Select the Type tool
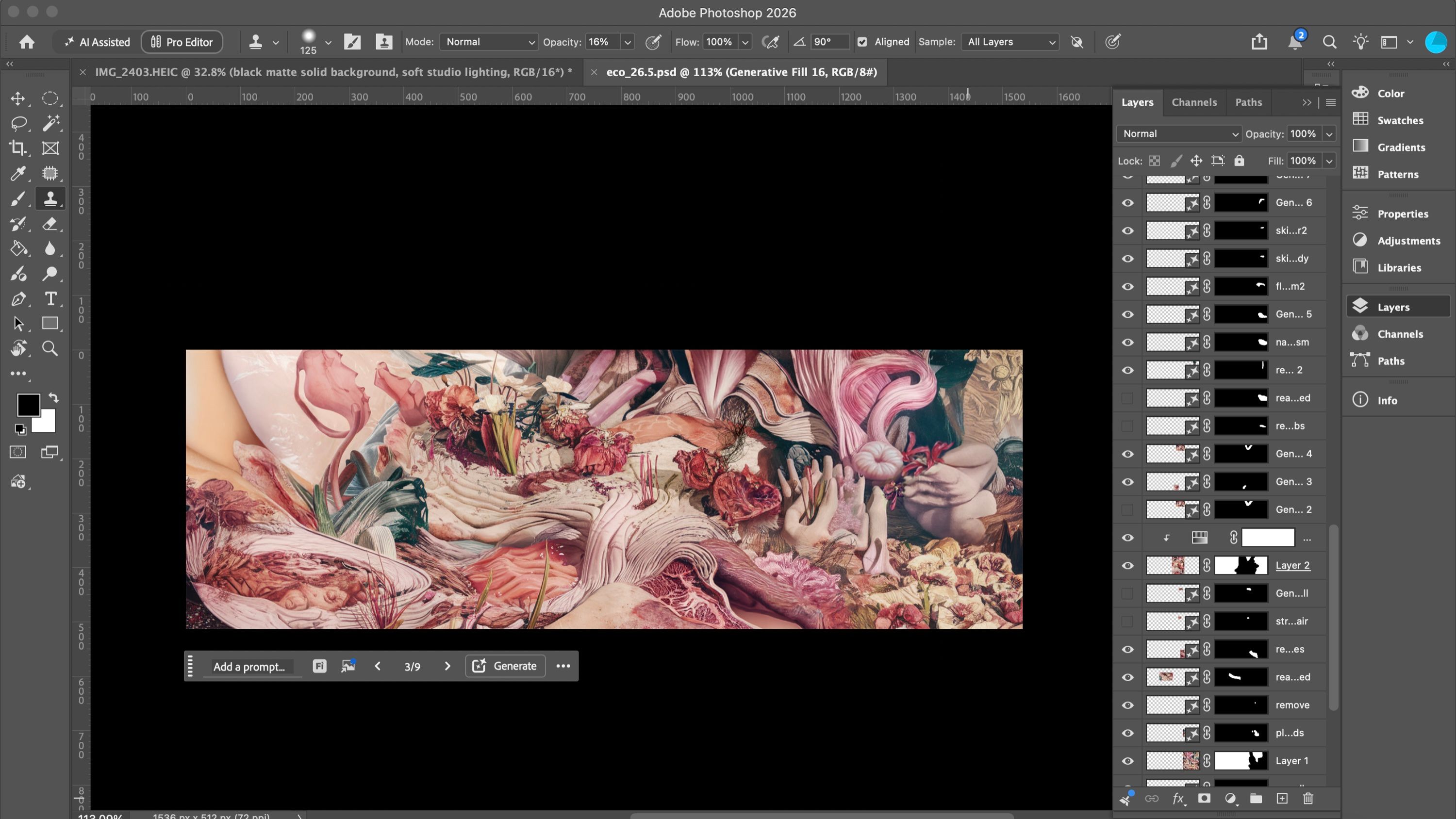The width and height of the screenshot is (1456, 819). pos(50,298)
